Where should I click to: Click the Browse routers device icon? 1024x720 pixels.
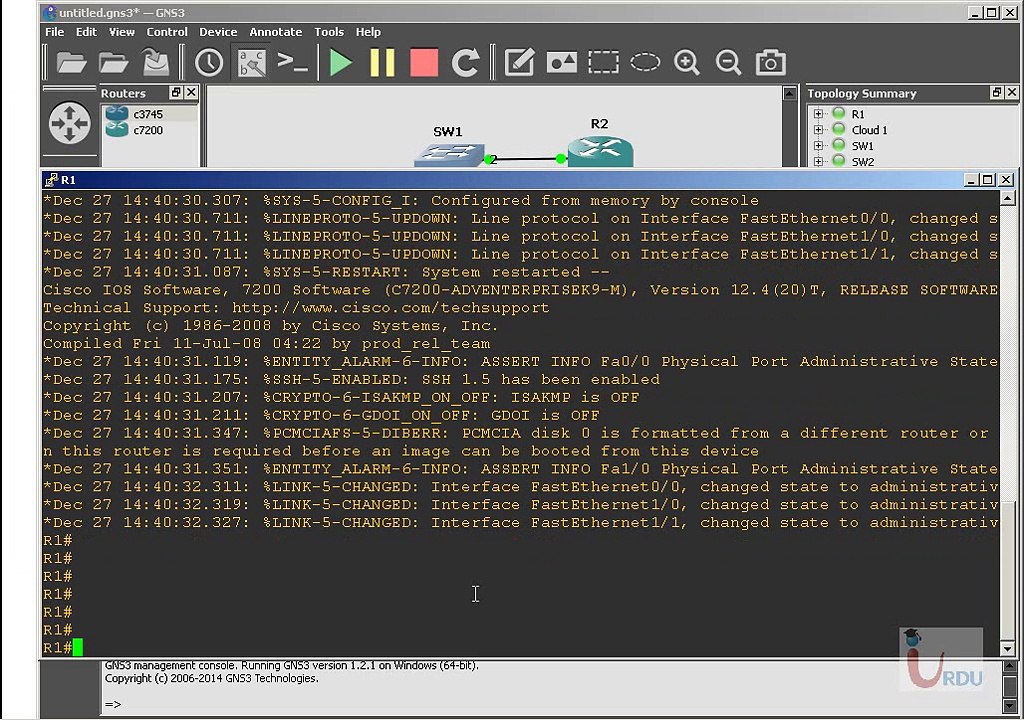point(70,123)
